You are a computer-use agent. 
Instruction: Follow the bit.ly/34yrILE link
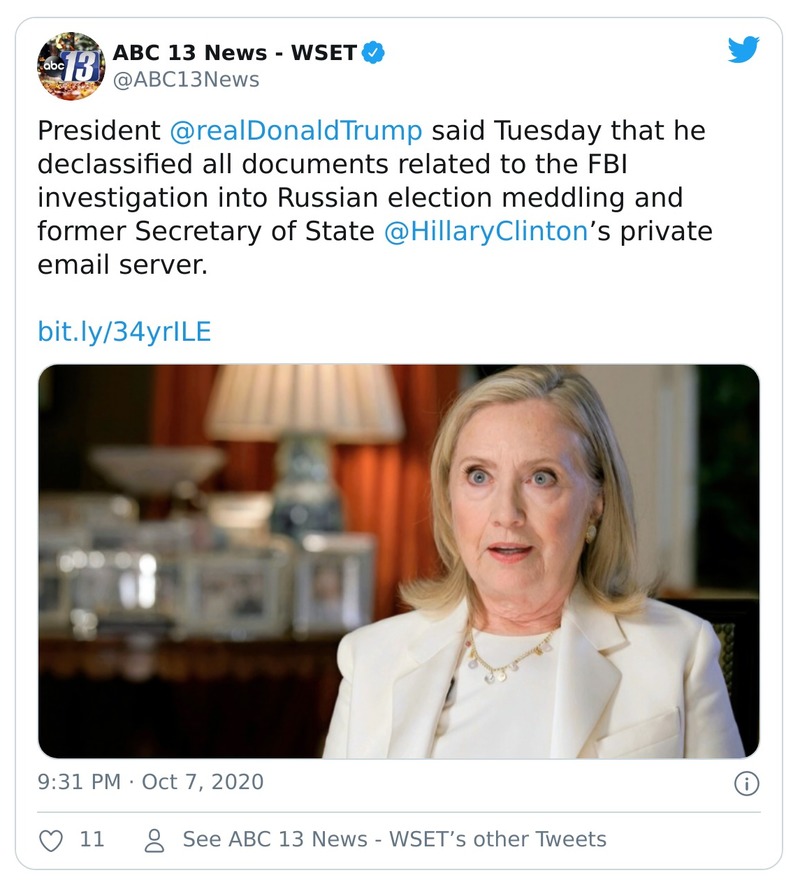click(x=124, y=332)
